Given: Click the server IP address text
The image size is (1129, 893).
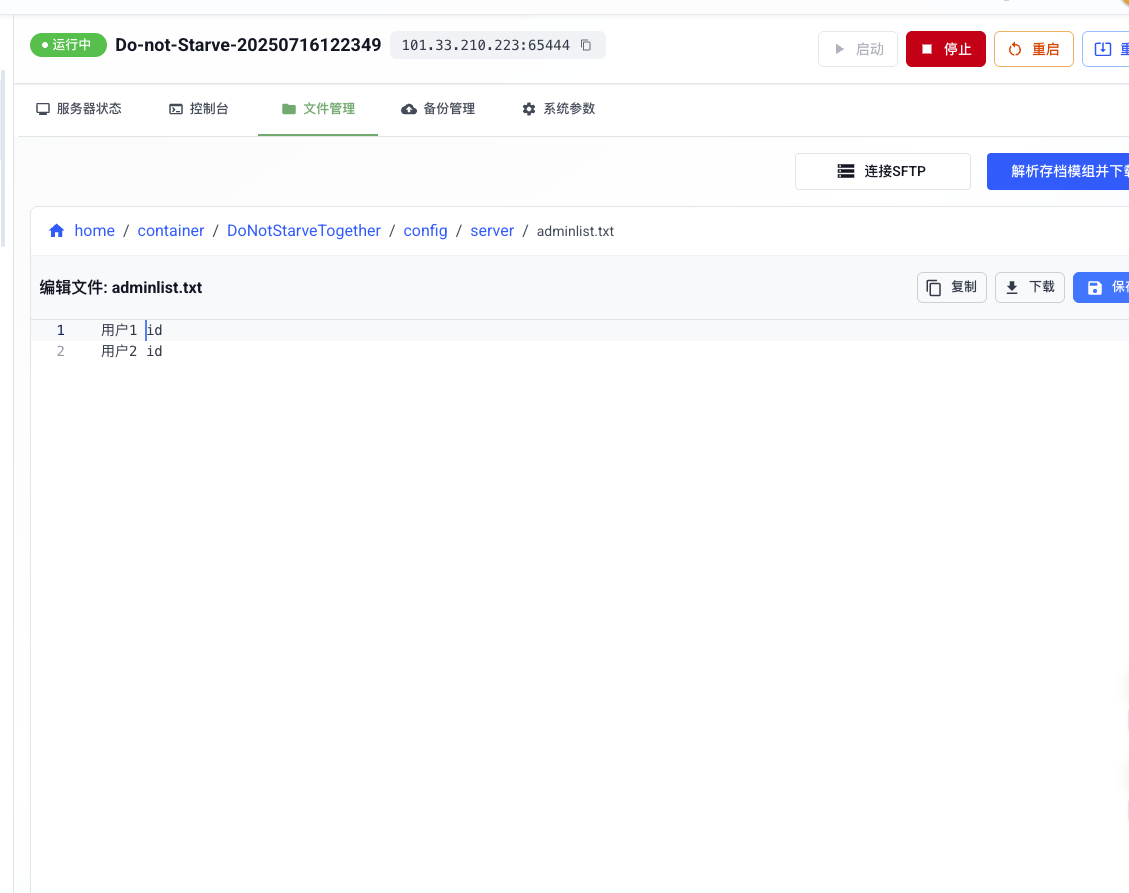Looking at the screenshot, I should click(485, 45).
